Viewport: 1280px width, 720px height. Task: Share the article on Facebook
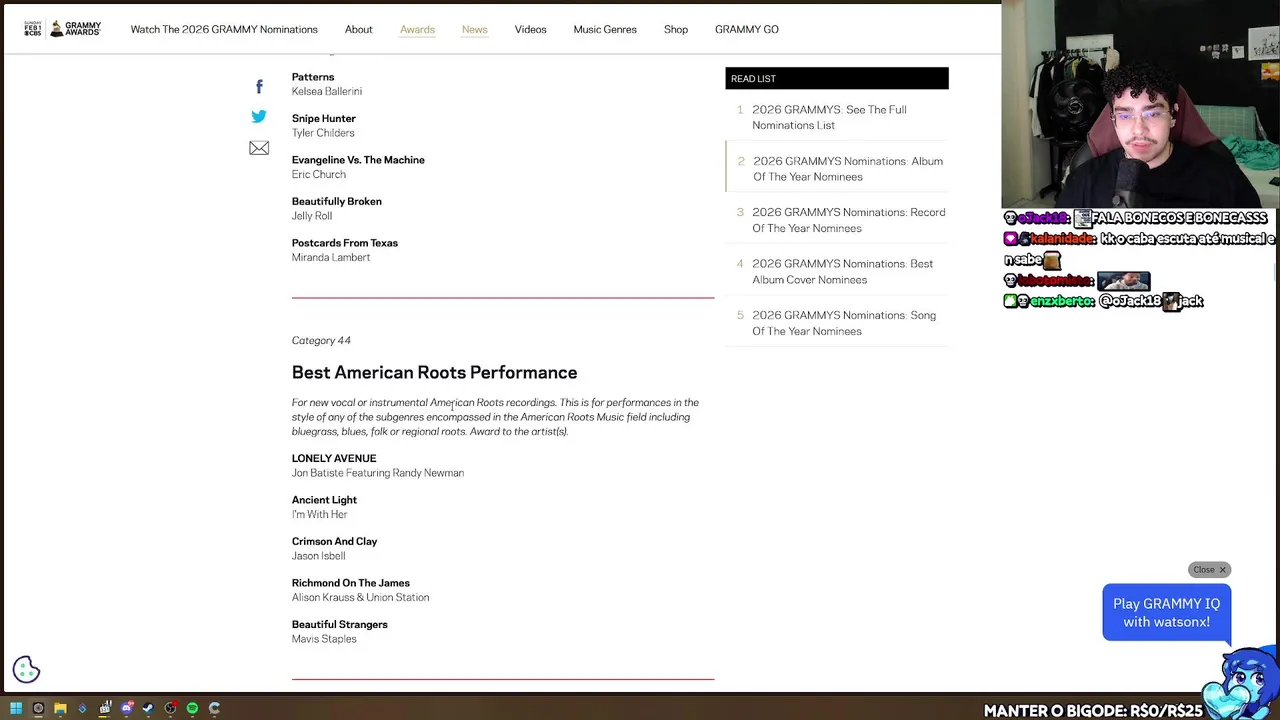[x=259, y=87]
